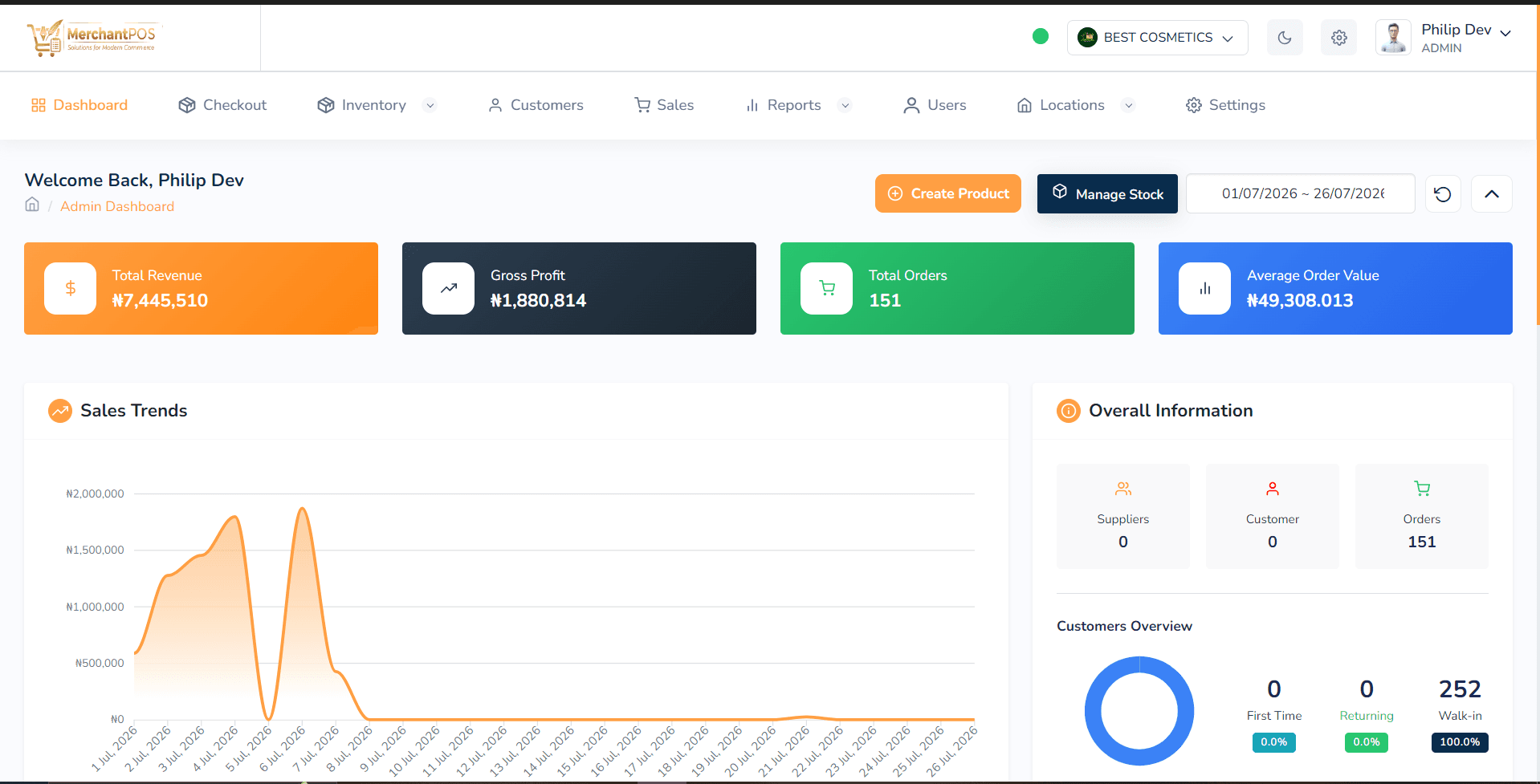This screenshot has height=784, width=1540.
Task: Expand the Philip Dev account dropdown arrow
Action: pos(1505,33)
